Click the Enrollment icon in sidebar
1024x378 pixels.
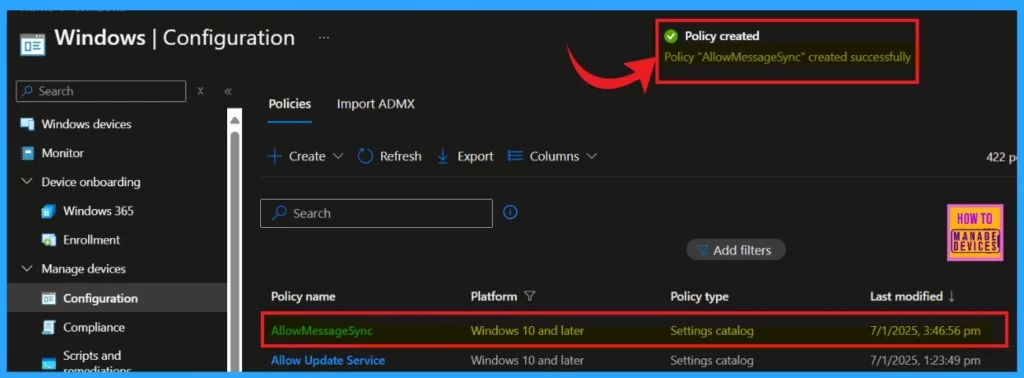pyautogui.click(x=48, y=240)
